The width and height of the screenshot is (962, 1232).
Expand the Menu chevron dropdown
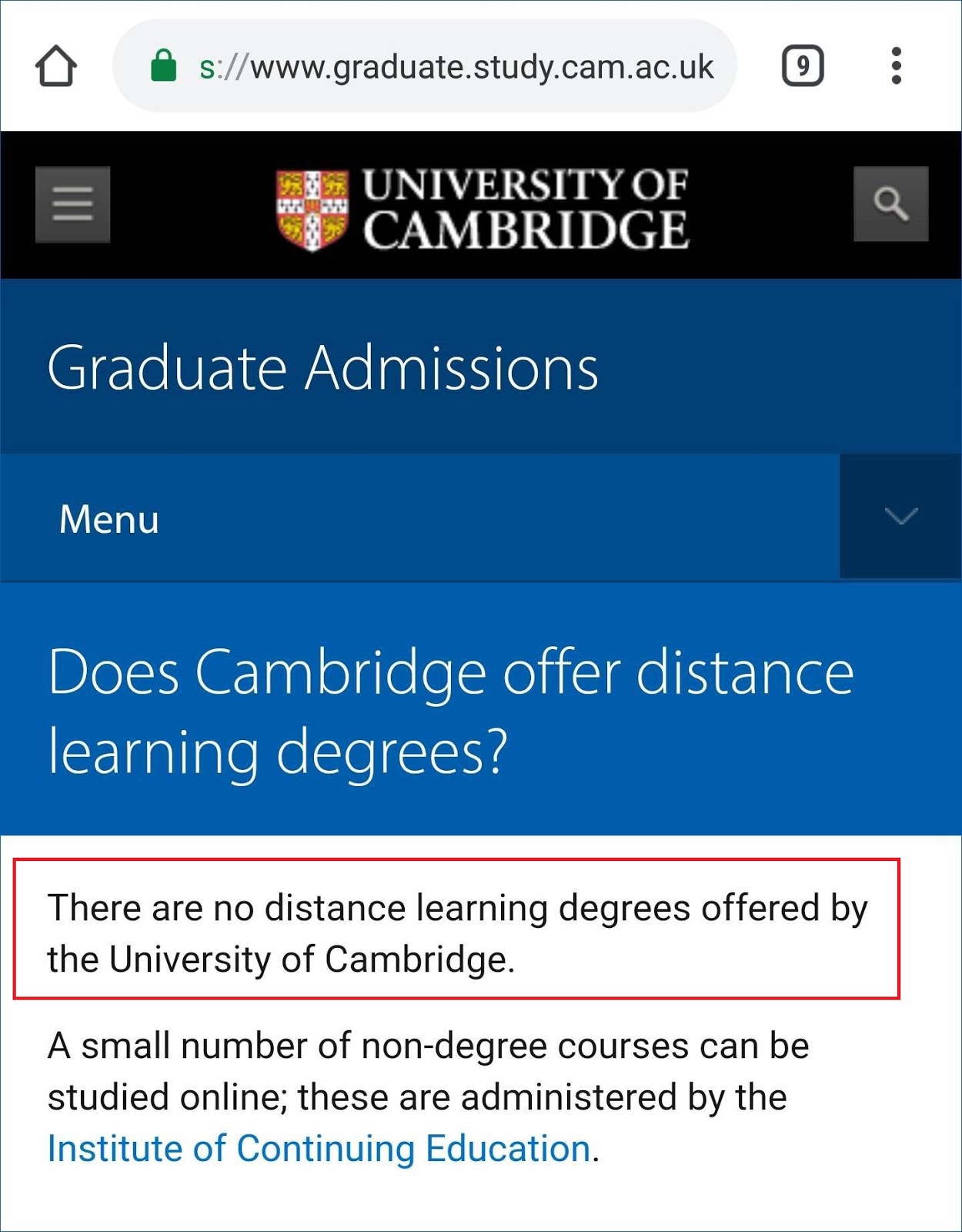(900, 516)
